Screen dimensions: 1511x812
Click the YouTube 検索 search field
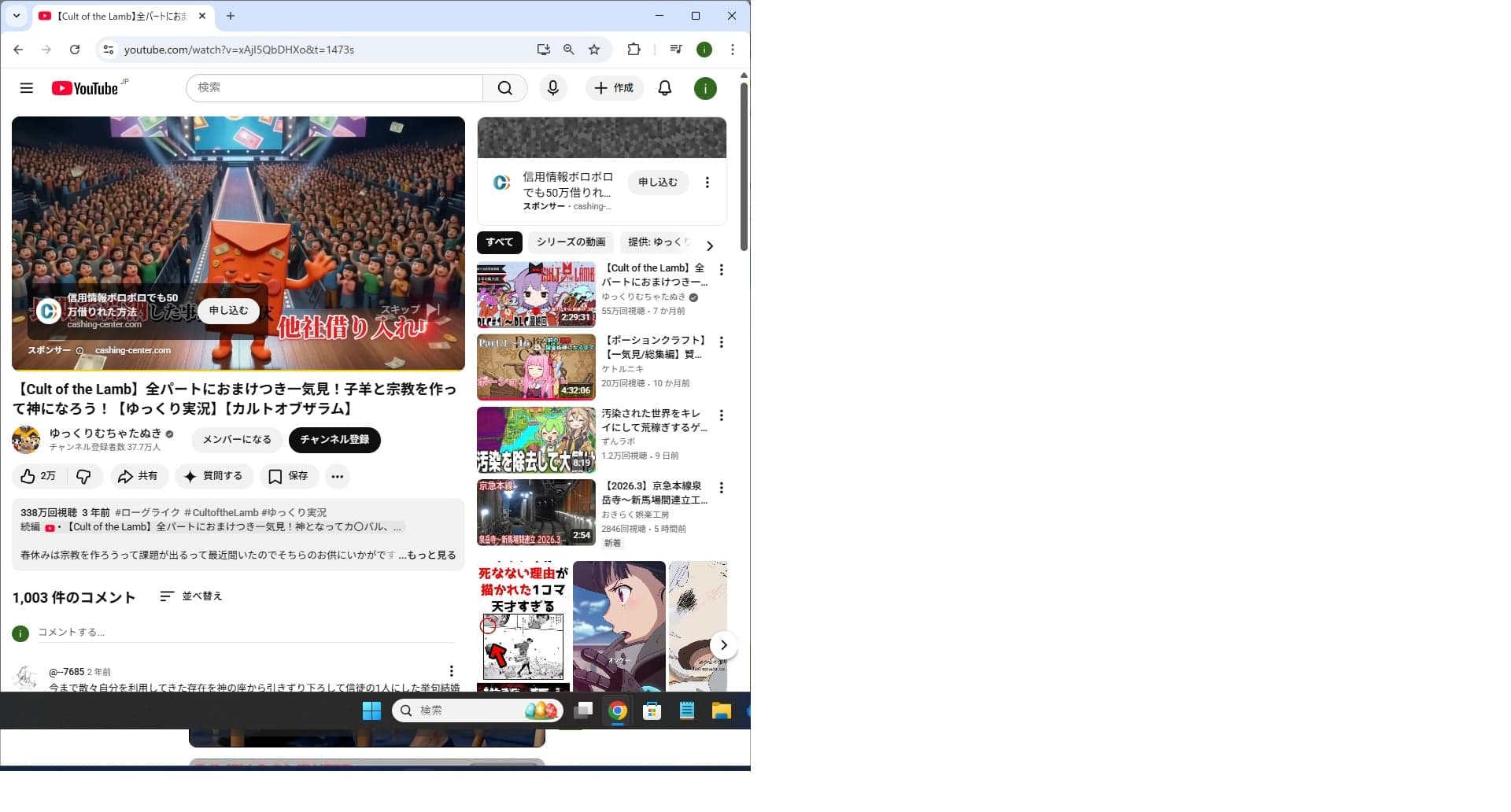click(x=334, y=88)
